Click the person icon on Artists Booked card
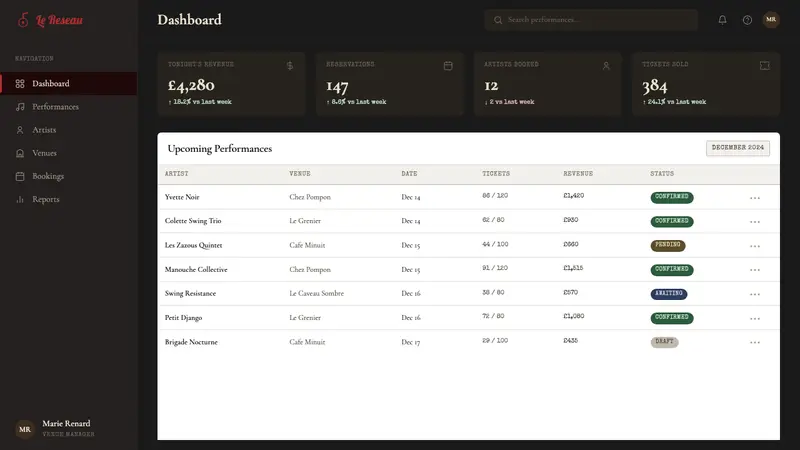The width and height of the screenshot is (800, 450). click(x=606, y=65)
